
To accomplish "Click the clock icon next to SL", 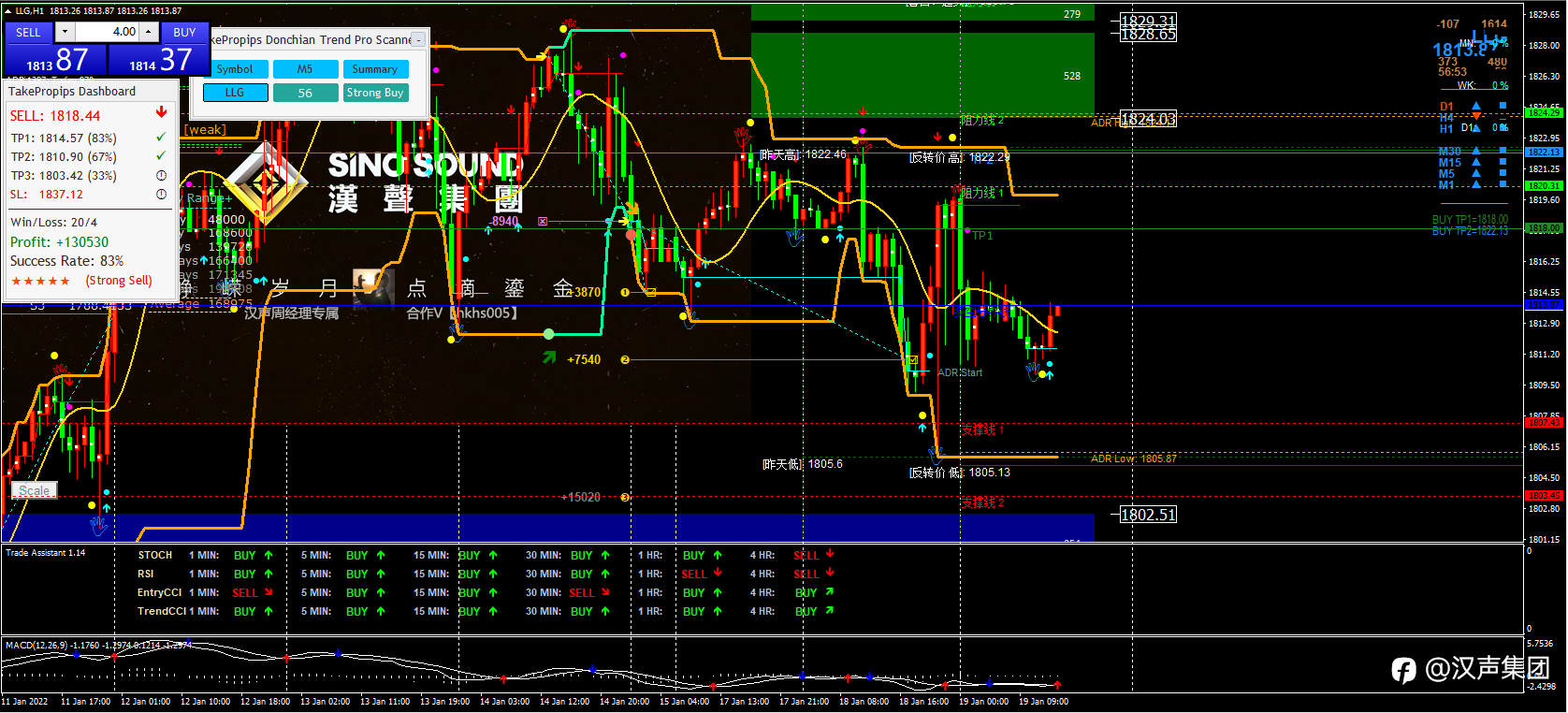I will click(x=161, y=194).
